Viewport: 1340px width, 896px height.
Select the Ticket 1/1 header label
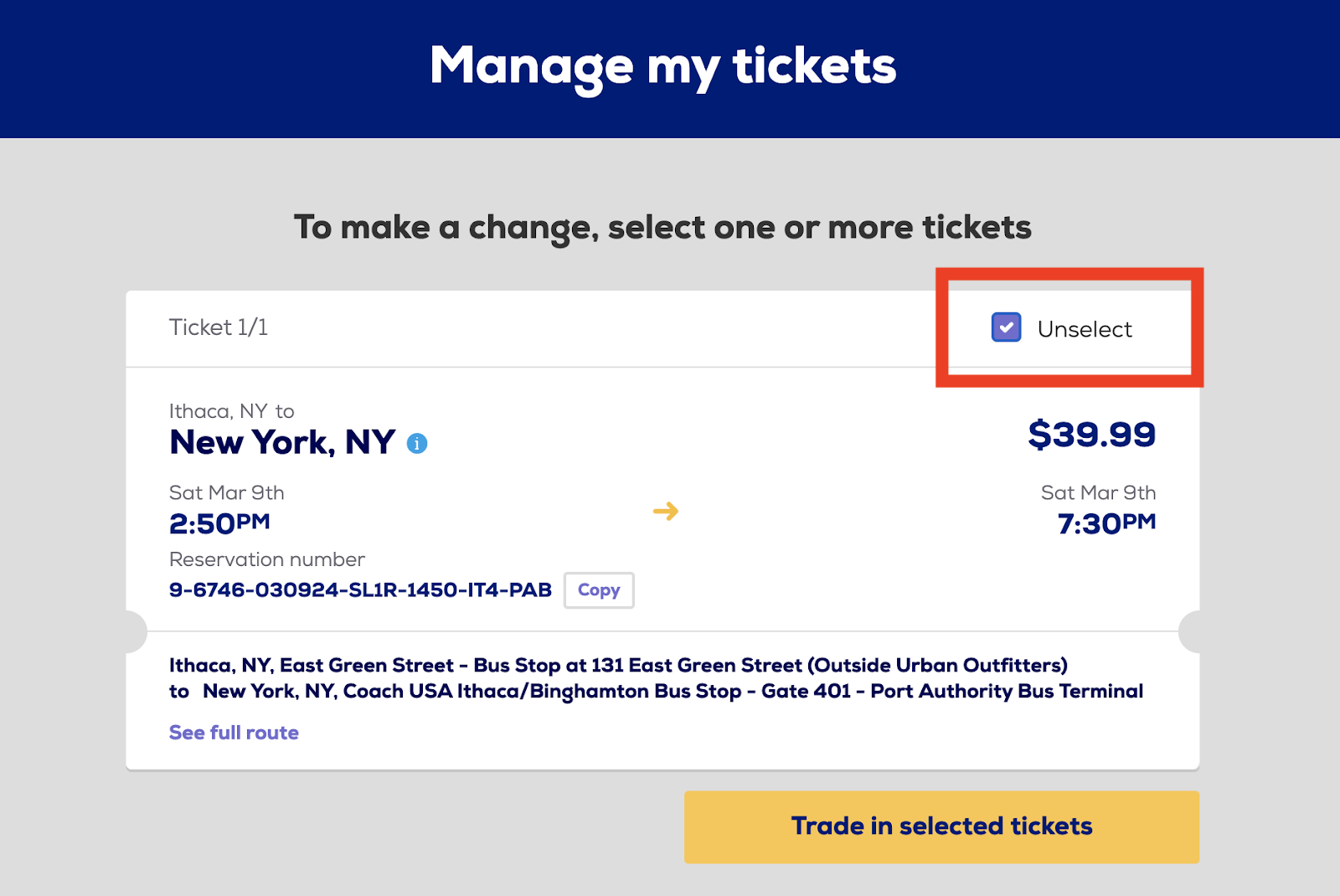219,327
